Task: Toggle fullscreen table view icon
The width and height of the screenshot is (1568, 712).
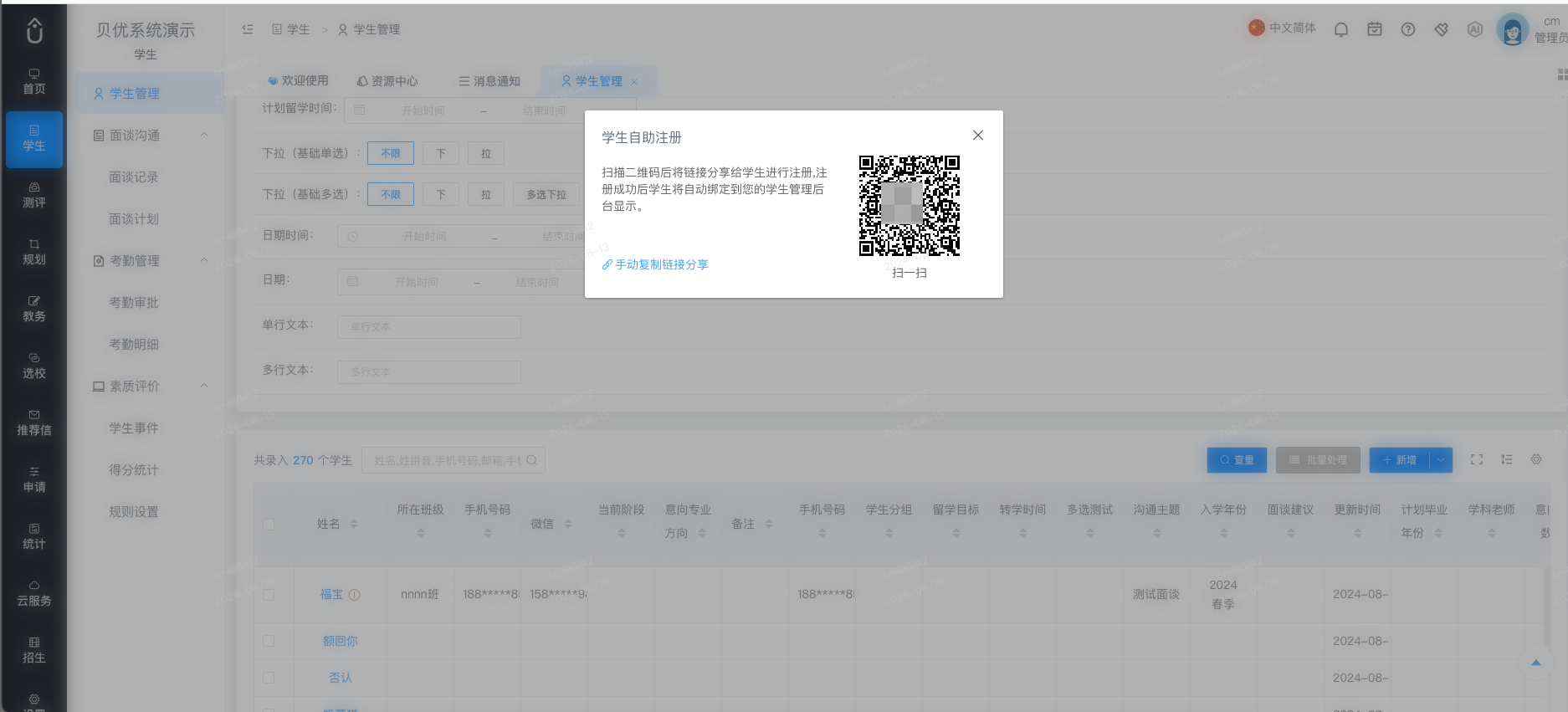Action: point(1477,459)
